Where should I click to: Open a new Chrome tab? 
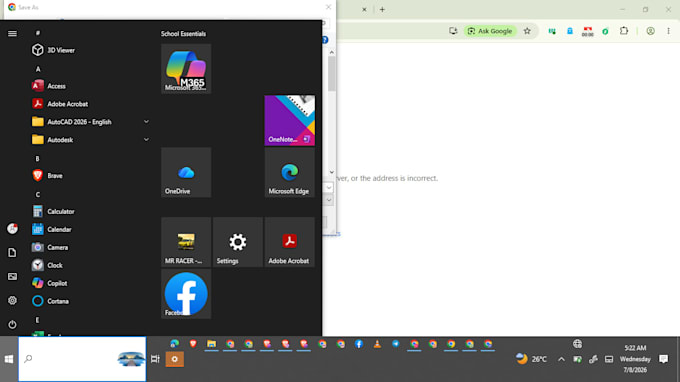tap(382, 9)
